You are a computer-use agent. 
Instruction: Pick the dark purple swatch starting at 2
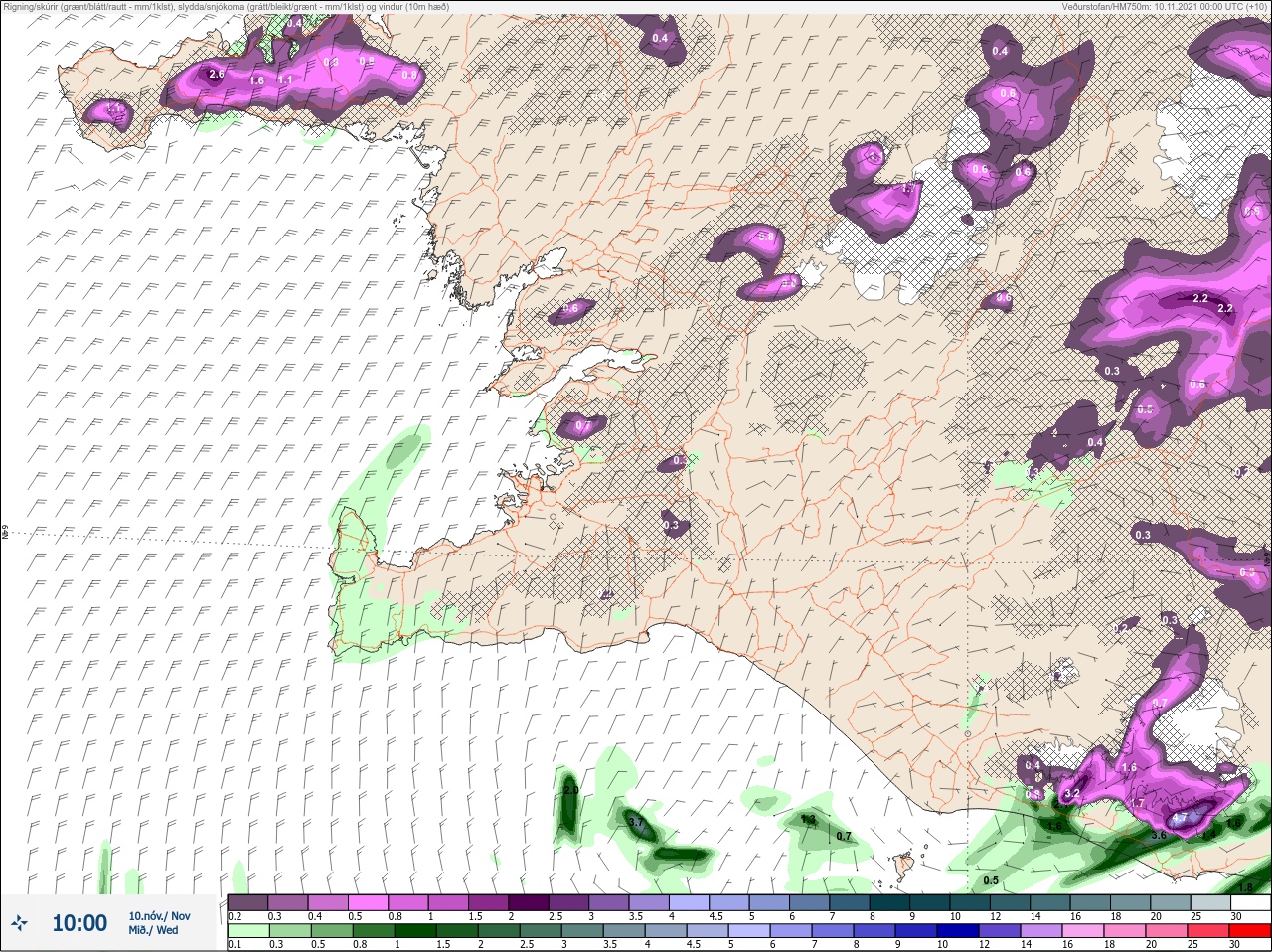[530, 902]
